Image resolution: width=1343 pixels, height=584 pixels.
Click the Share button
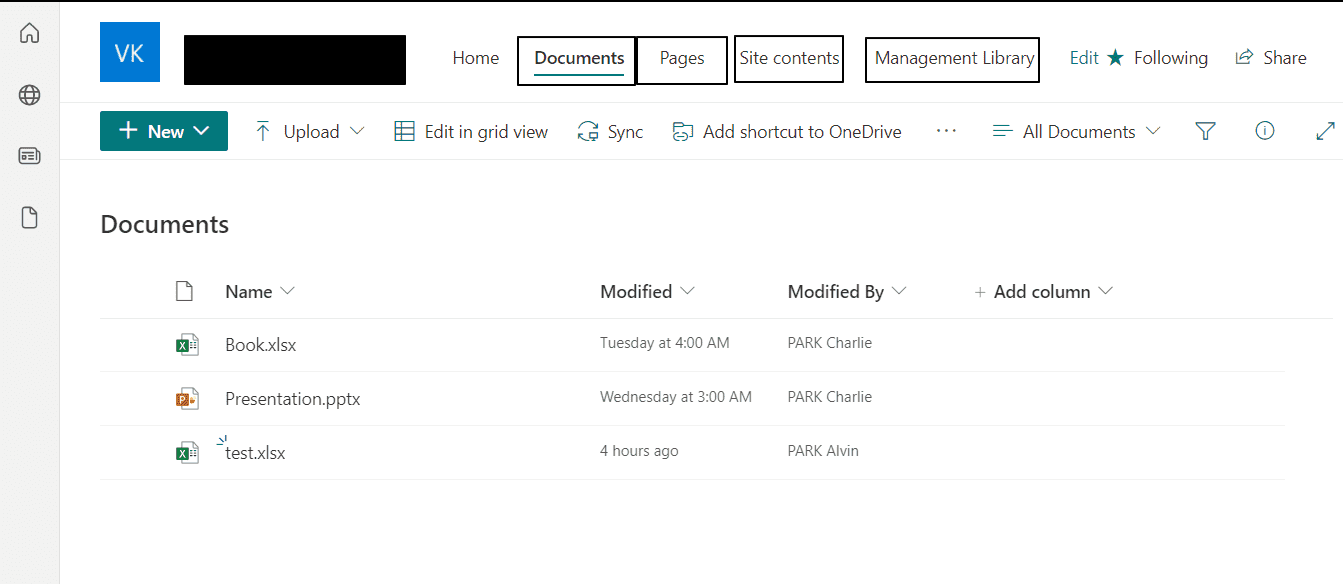1271,58
